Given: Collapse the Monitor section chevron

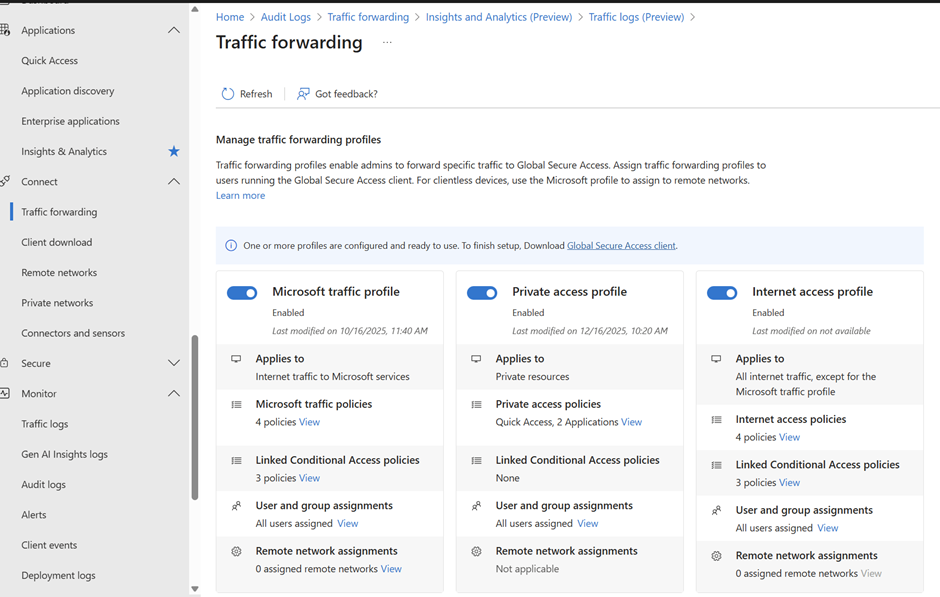Looking at the screenshot, I should tap(173, 394).
